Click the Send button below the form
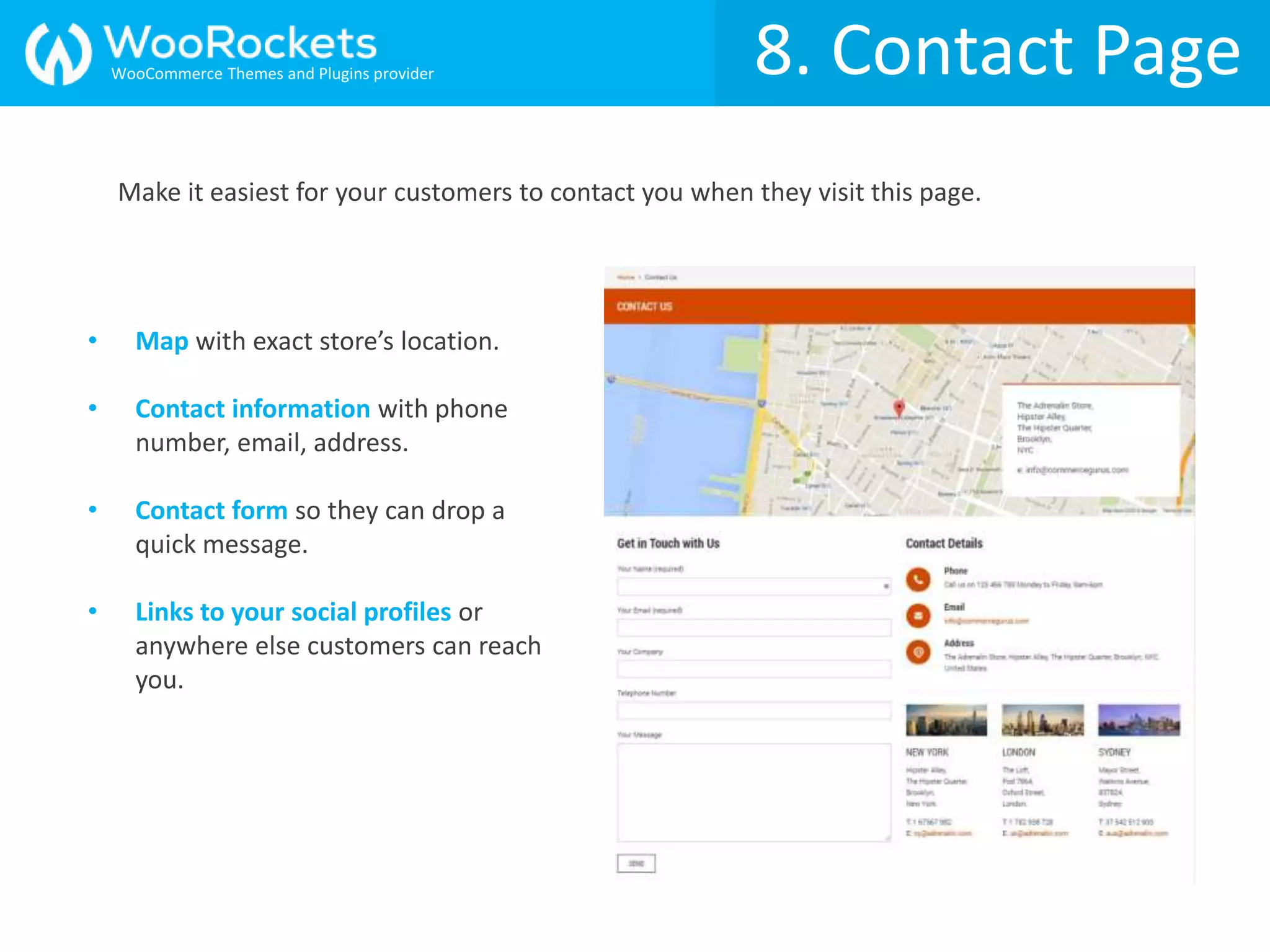This screenshot has height=952, width=1270. 636,863
